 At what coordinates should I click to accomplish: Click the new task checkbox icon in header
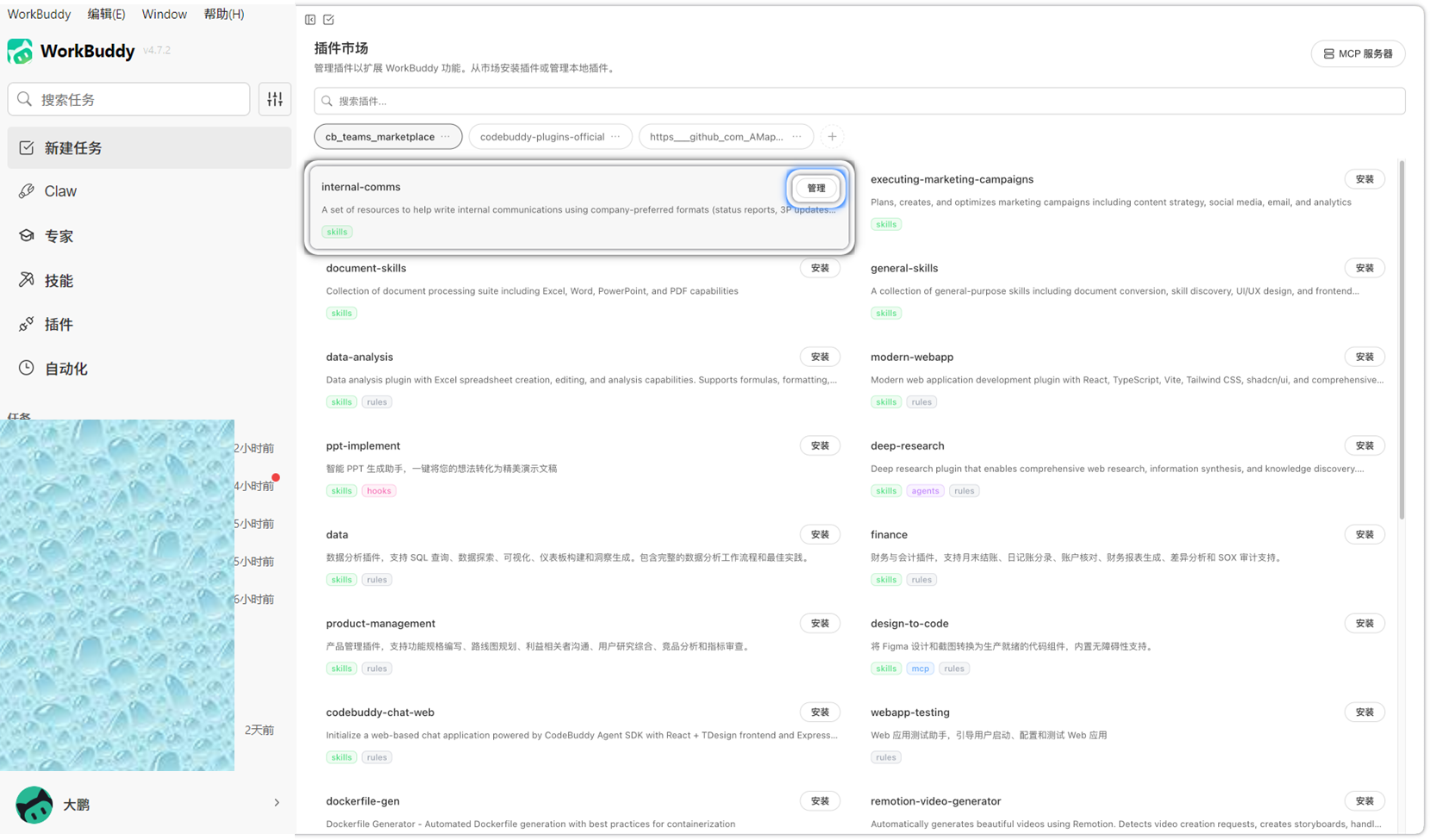[x=328, y=19]
